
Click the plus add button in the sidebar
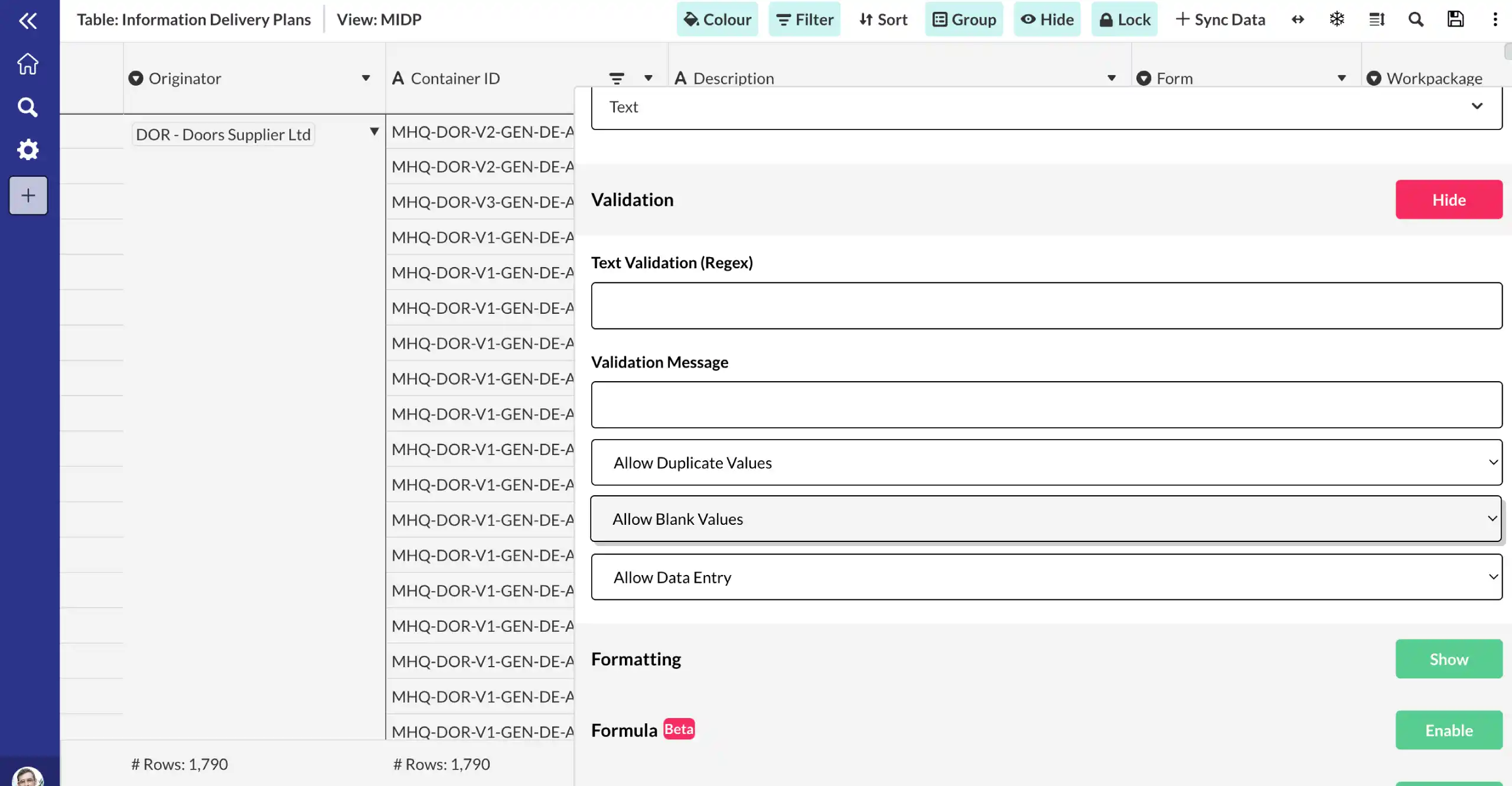click(x=28, y=196)
